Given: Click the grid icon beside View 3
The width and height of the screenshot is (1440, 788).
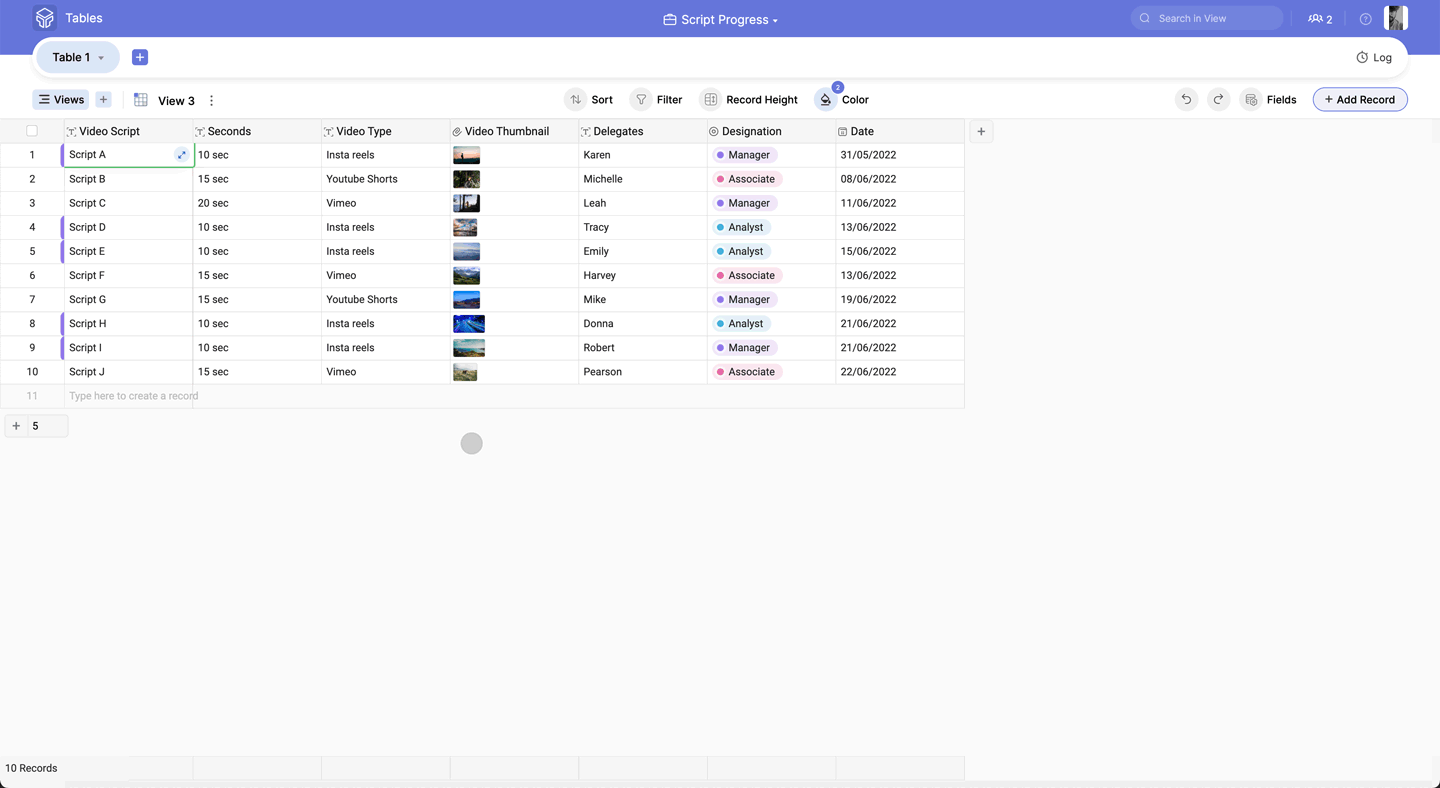Looking at the screenshot, I should click(x=141, y=100).
